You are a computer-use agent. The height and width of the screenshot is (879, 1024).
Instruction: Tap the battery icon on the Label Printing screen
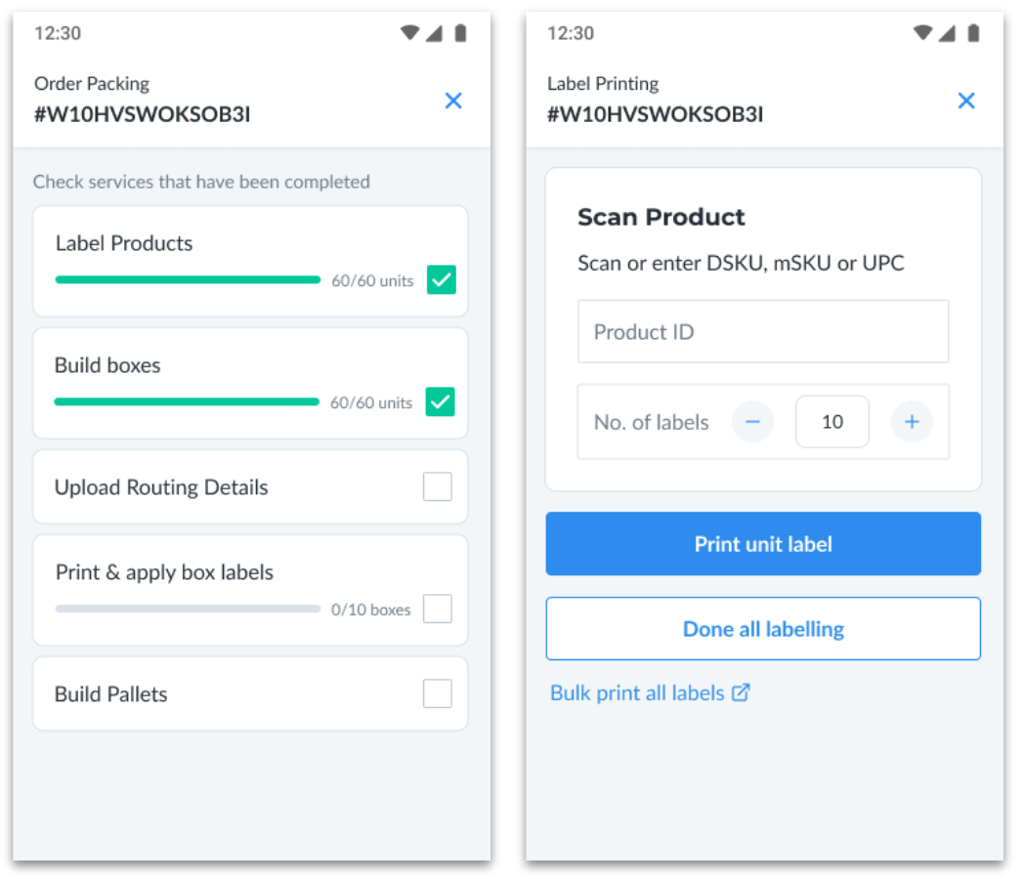pos(973,33)
